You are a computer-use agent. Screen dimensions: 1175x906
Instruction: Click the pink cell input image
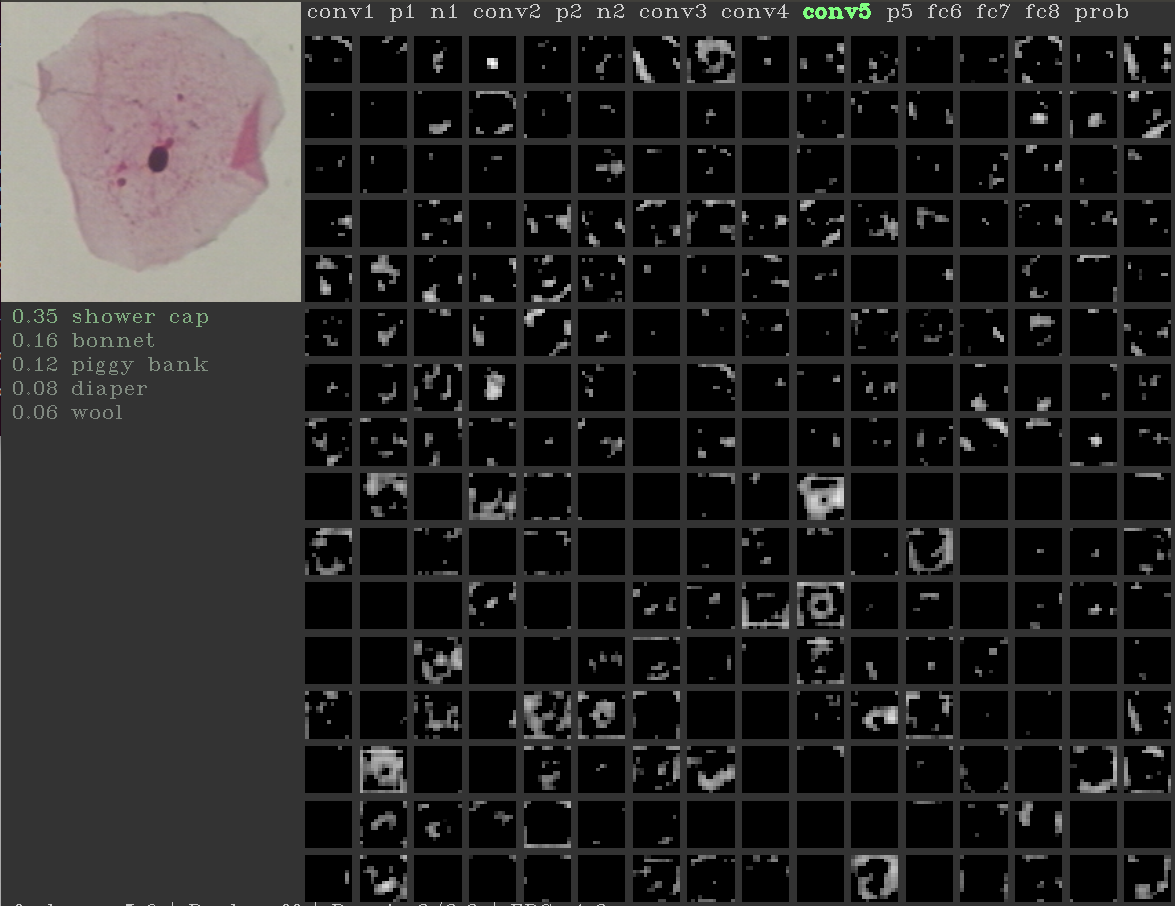(x=151, y=151)
